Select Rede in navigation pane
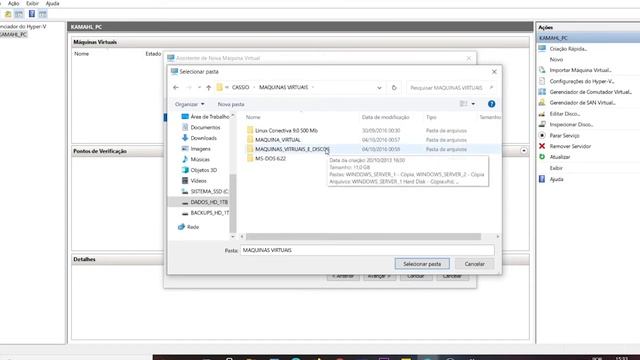The width and height of the screenshot is (640, 360). coord(193,227)
